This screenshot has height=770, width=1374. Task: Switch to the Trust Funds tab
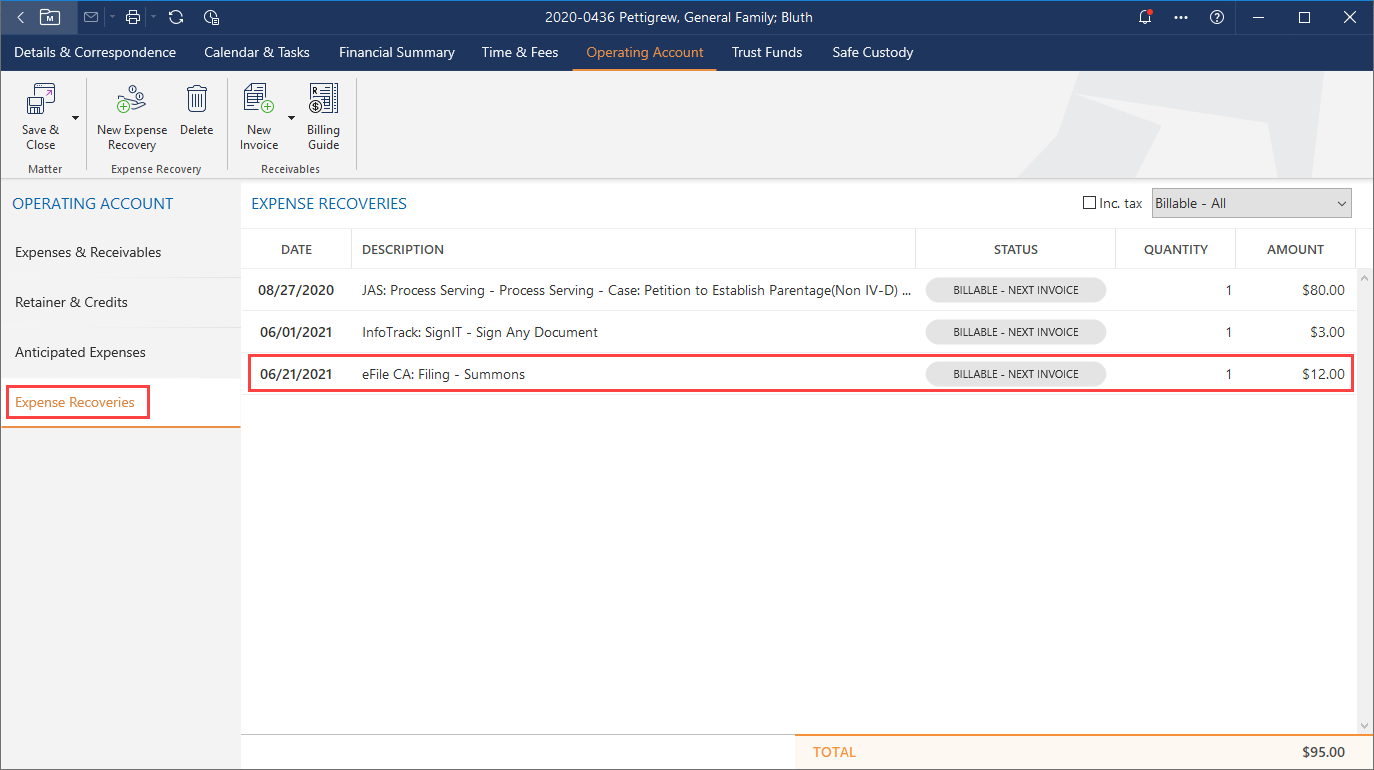(x=766, y=52)
